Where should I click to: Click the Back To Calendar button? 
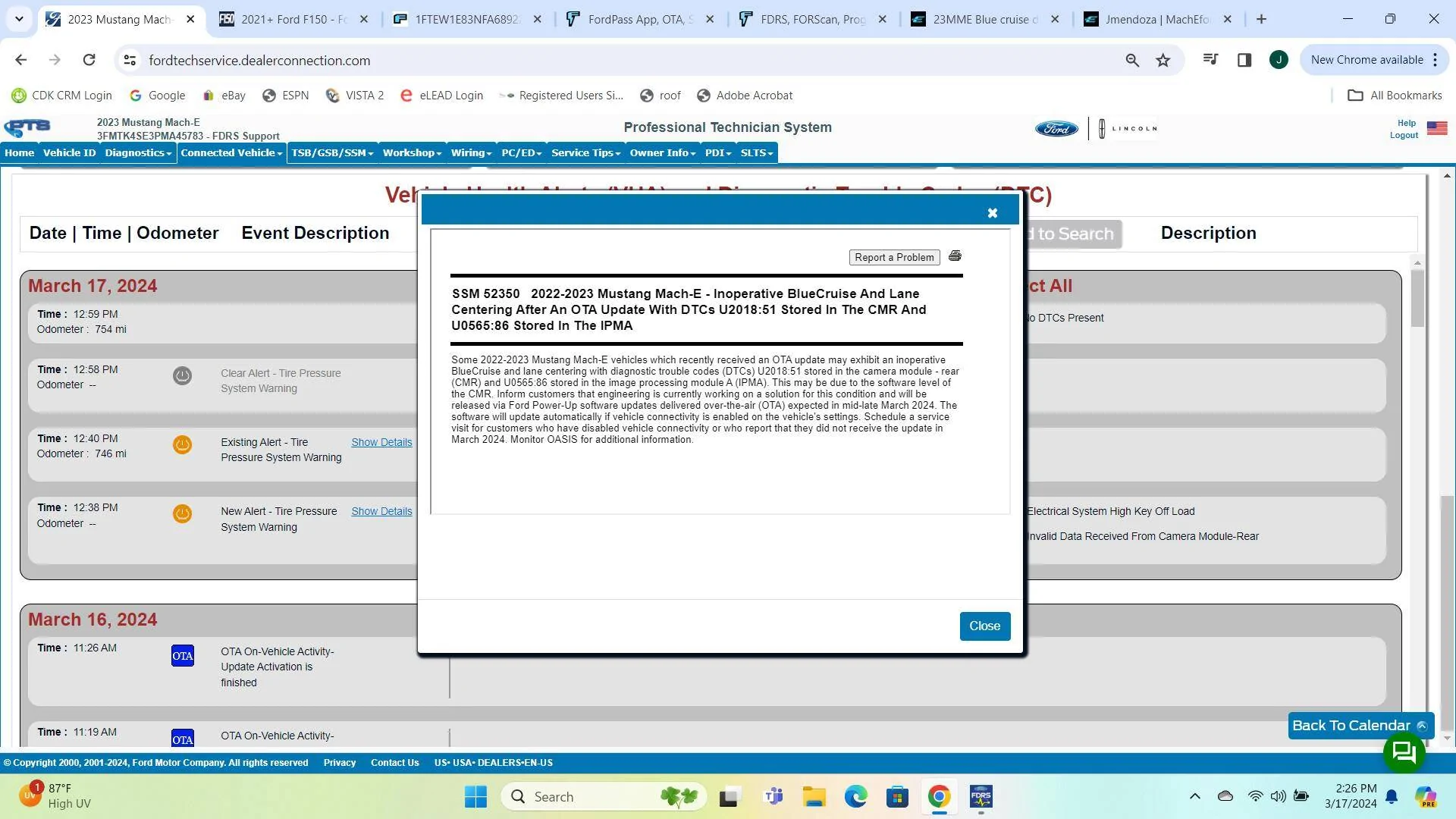tap(1360, 726)
